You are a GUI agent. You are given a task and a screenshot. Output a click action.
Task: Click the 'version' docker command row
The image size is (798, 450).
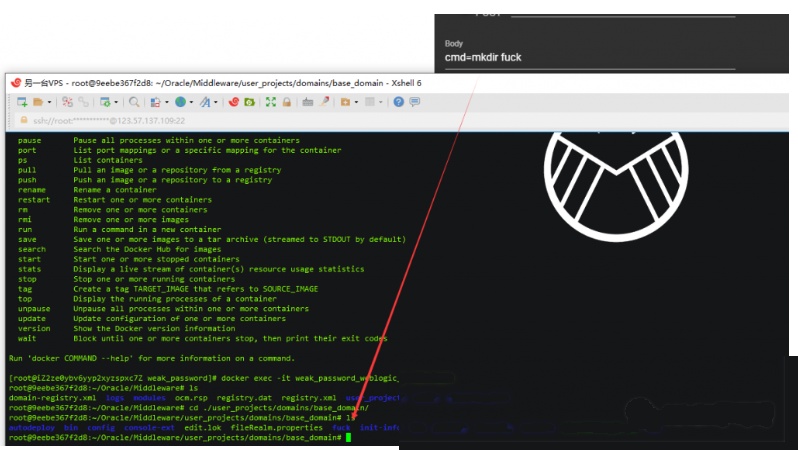point(127,328)
